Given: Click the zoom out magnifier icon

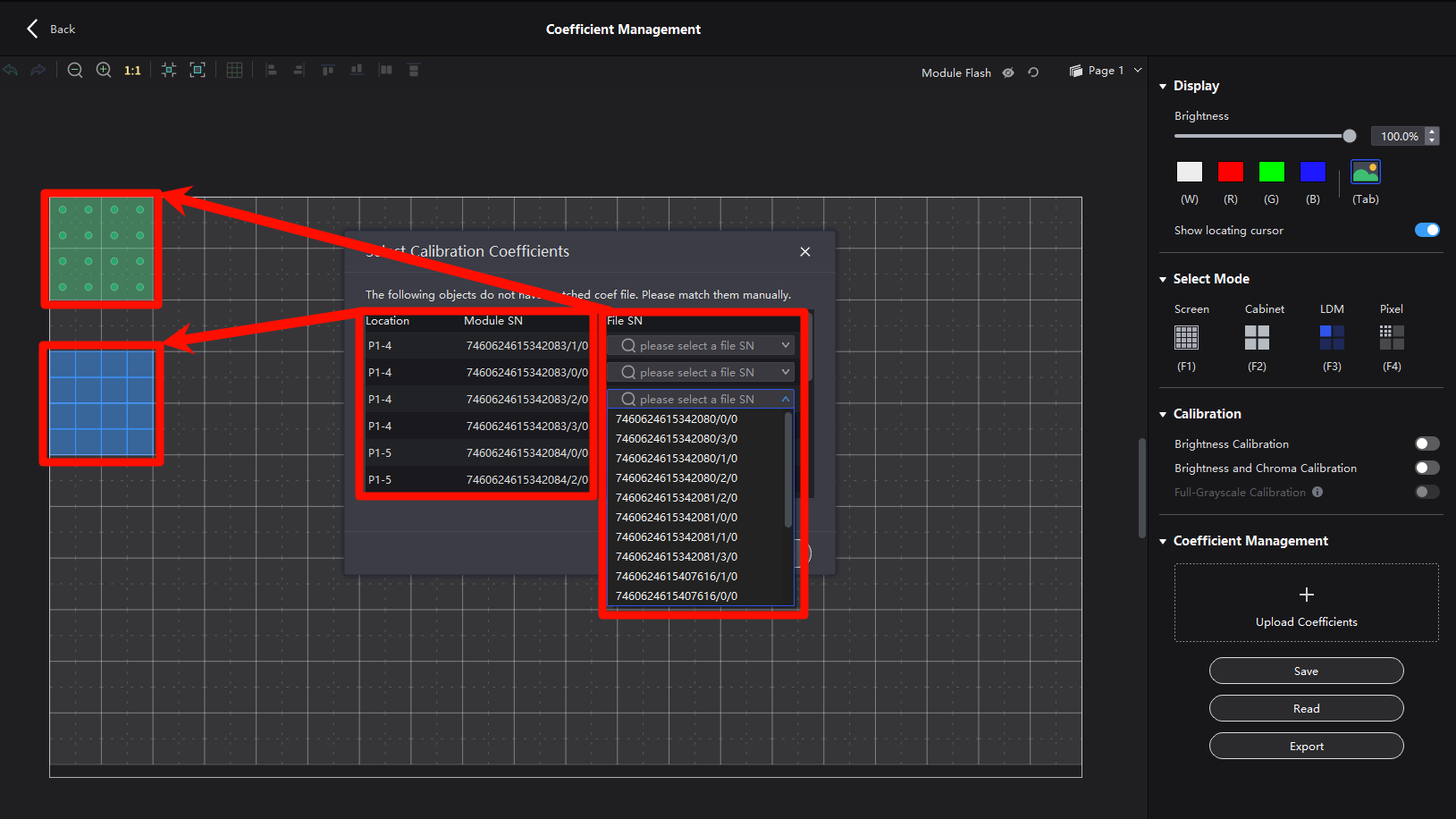Looking at the screenshot, I should click(75, 70).
